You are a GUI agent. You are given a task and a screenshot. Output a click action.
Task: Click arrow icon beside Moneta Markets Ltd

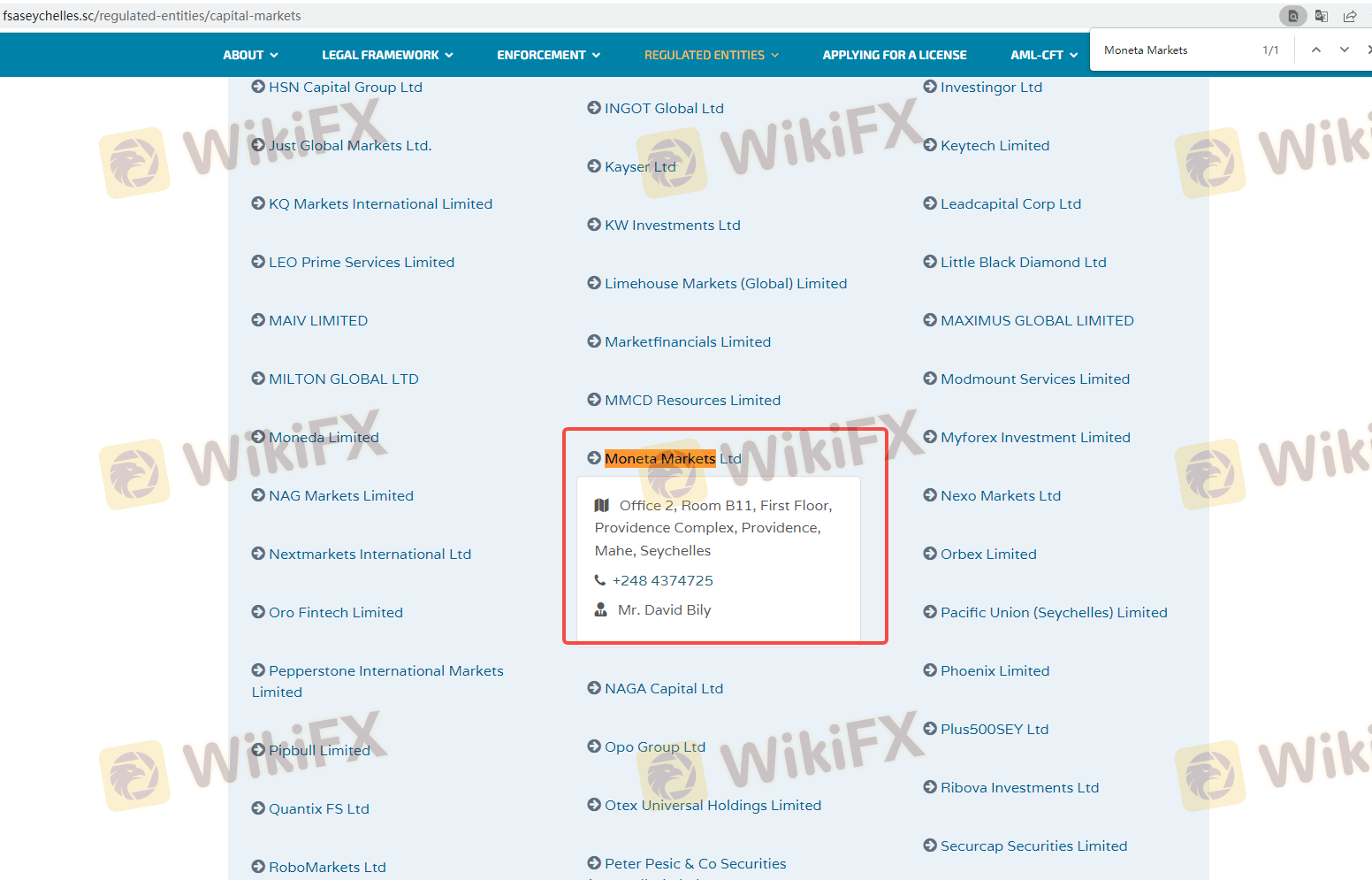594,458
